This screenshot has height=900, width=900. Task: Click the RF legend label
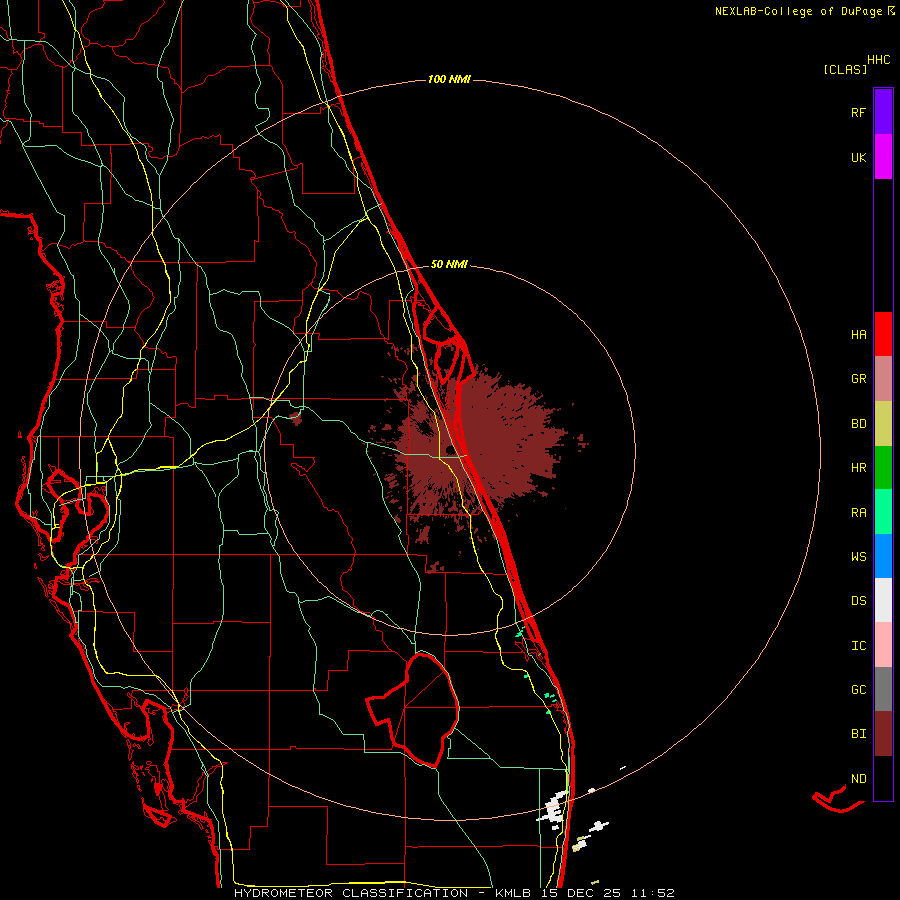coord(858,112)
